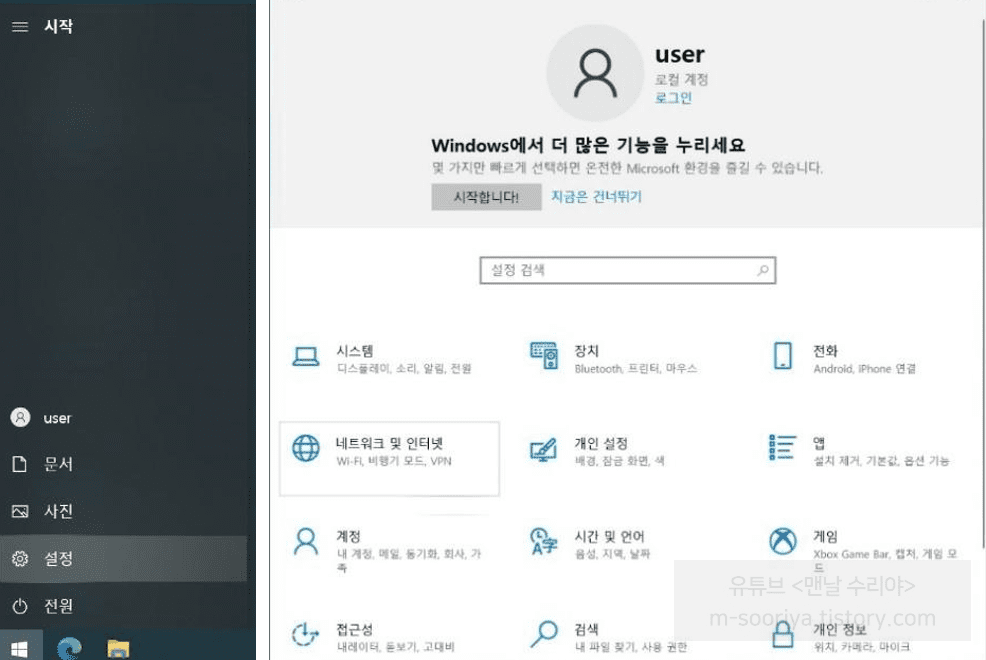Image resolution: width=986 pixels, height=660 pixels.
Task: Click the 로그인 link under user
Action: coord(673,98)
